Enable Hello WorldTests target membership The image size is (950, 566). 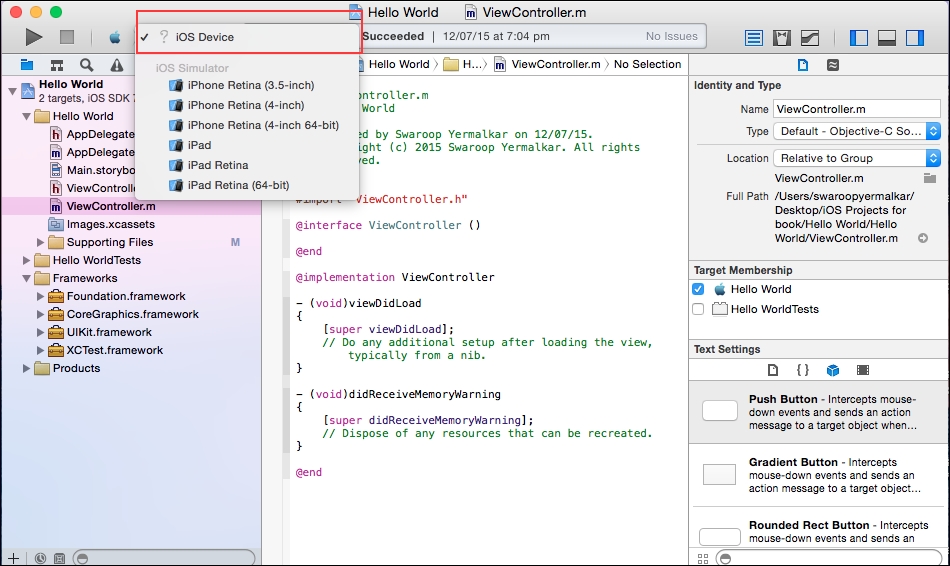[x=698, y=309]
